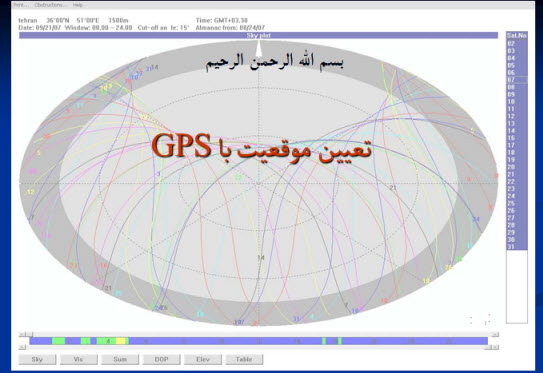Select satellite 12 in Sat.No list
The image size is (543, 373).
517,116
